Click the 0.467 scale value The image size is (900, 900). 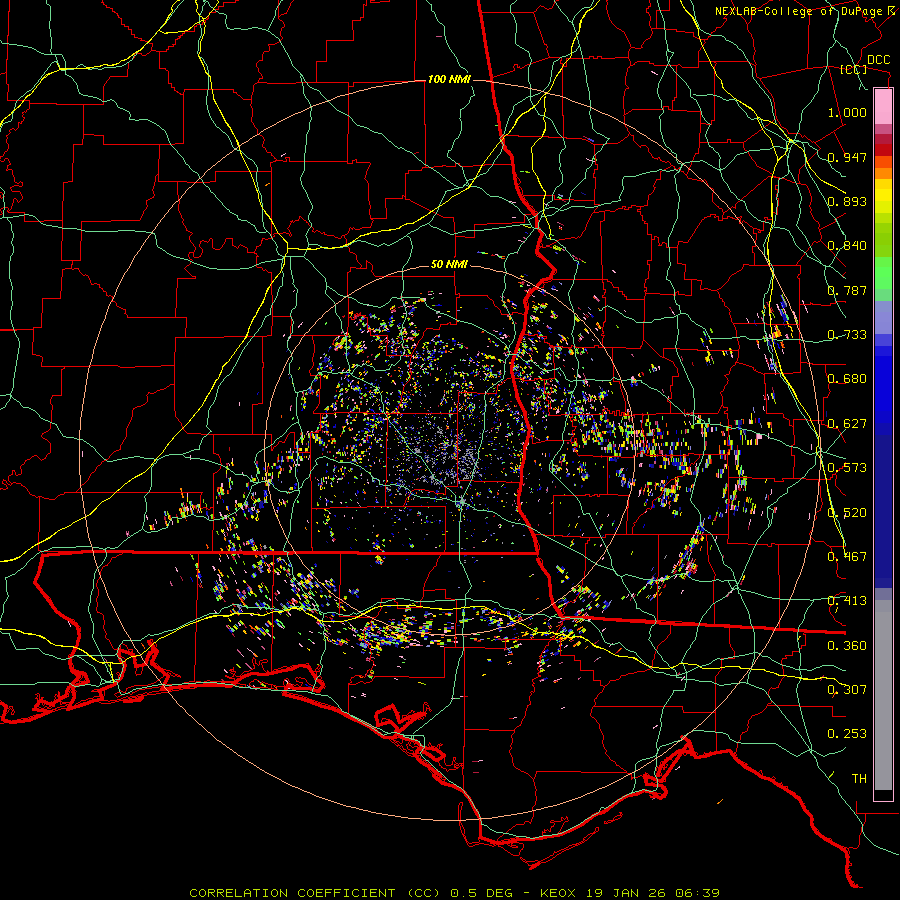point(847,557)
